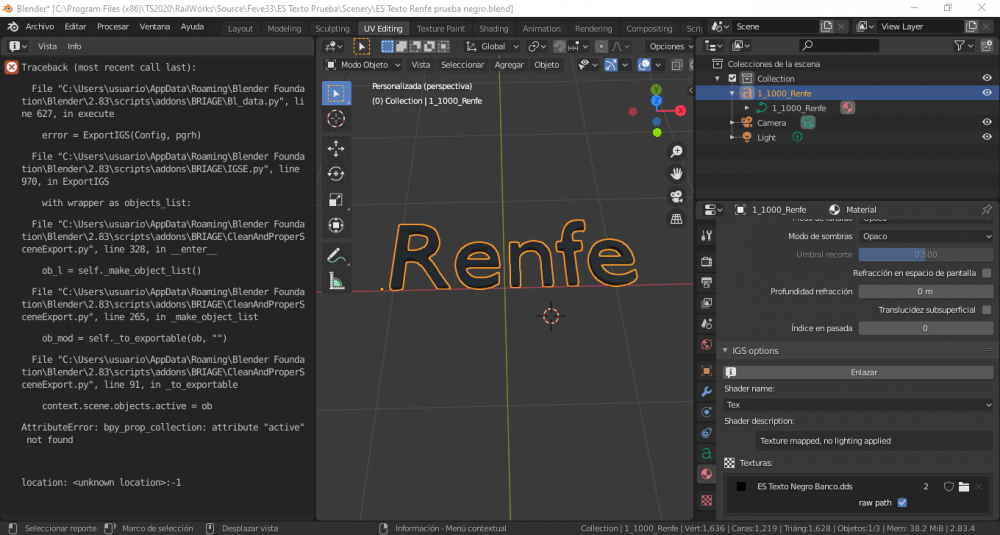Select the 3D Cursor tool

[x=336, y=119]
